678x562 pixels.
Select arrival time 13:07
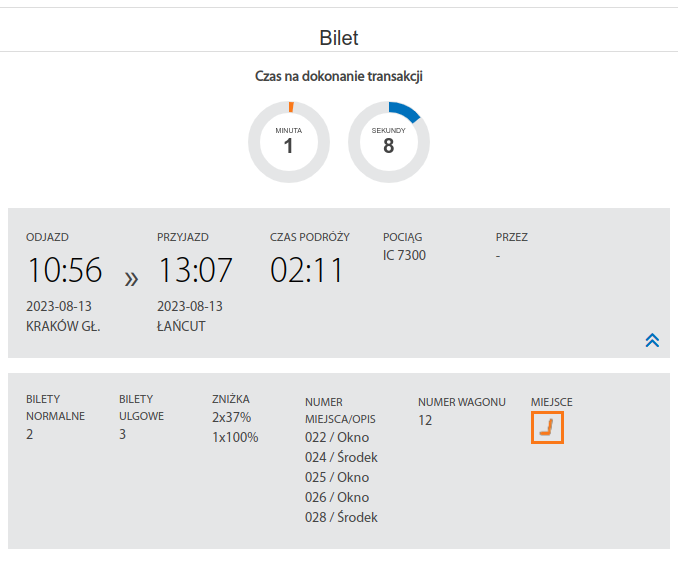pyautogui.click(x=195, y=270)
